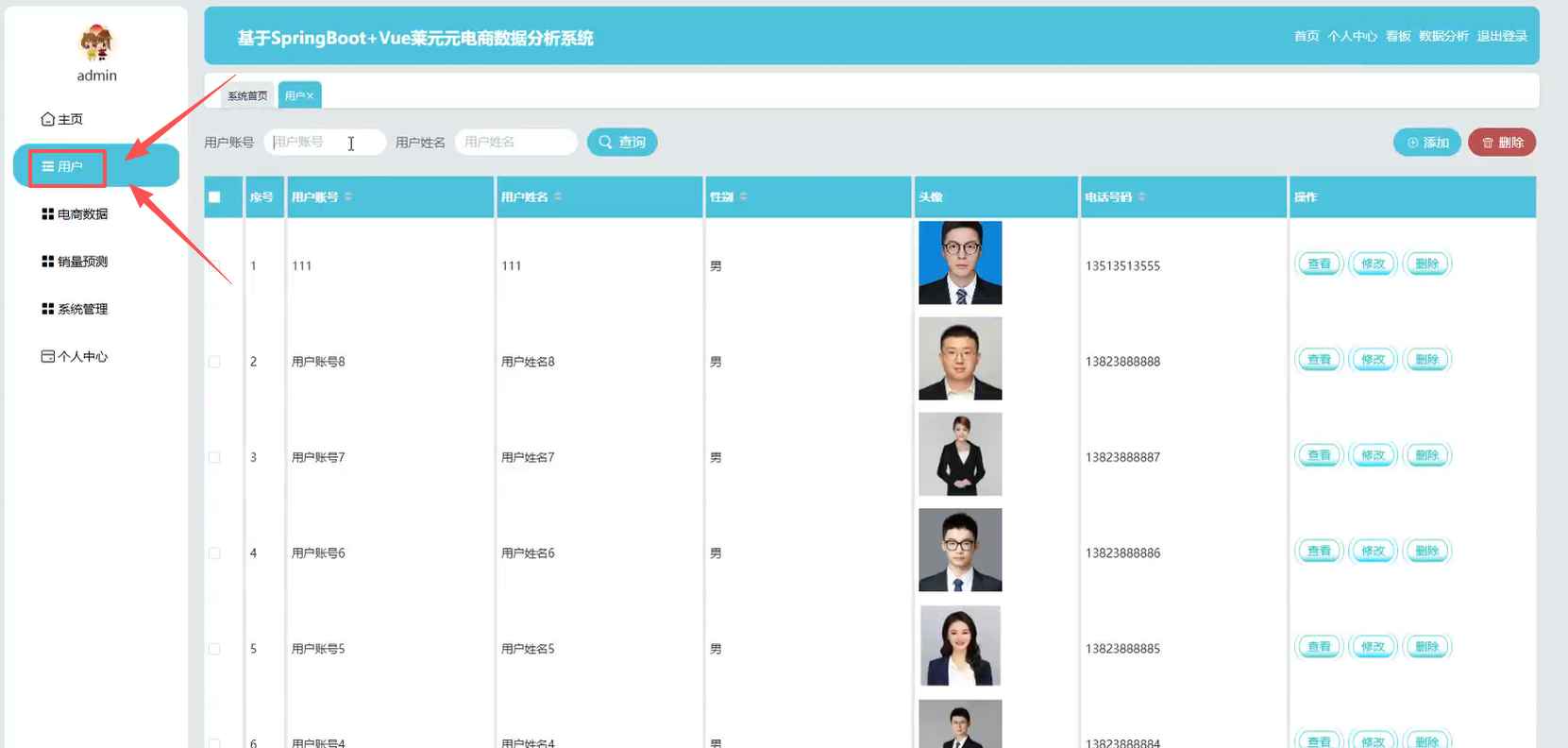Click 删除 for user 111
Screen dimensions: 1568x748
coord(1426,264)
